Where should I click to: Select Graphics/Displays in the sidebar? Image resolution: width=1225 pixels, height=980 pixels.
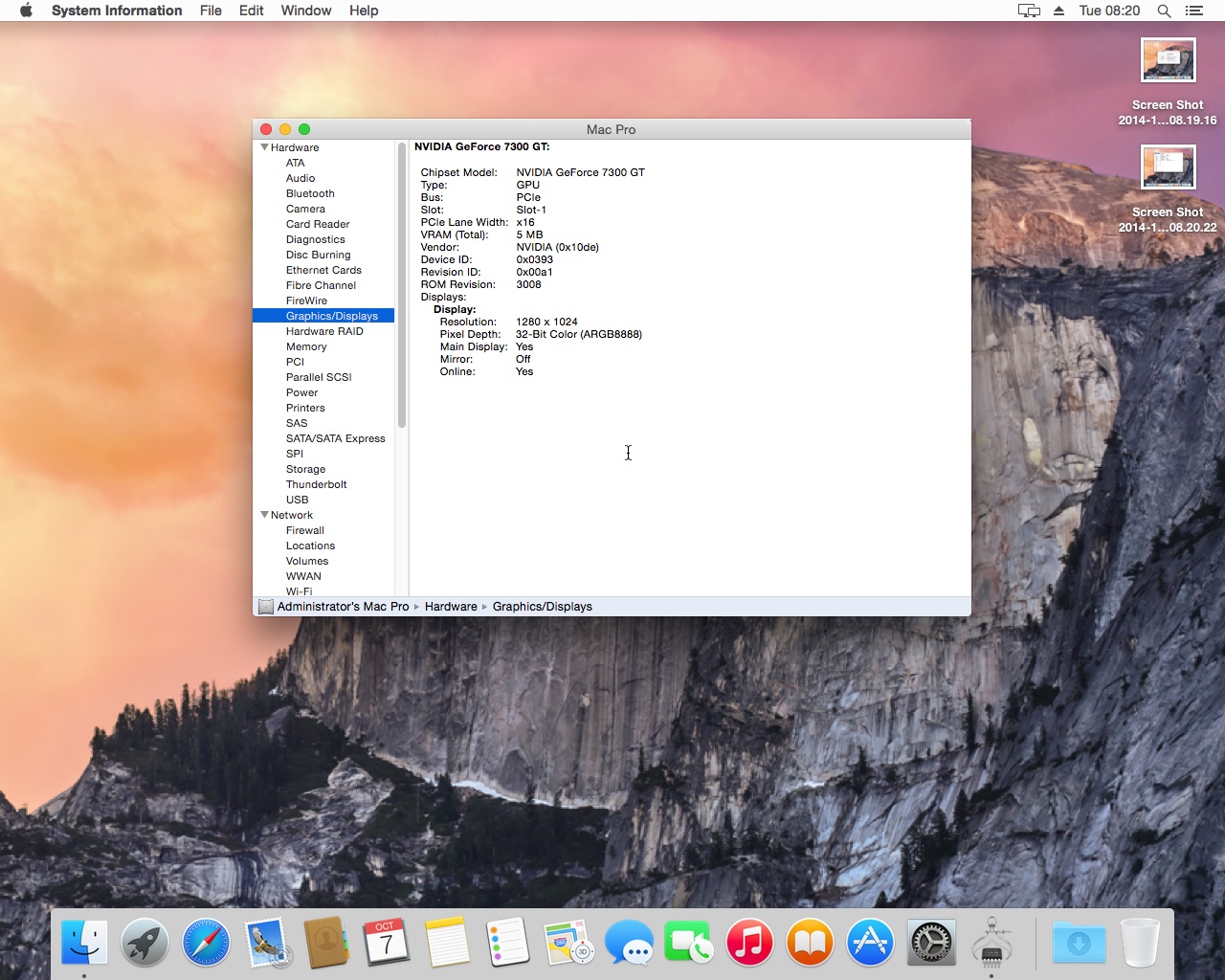(x=323, y=316)
